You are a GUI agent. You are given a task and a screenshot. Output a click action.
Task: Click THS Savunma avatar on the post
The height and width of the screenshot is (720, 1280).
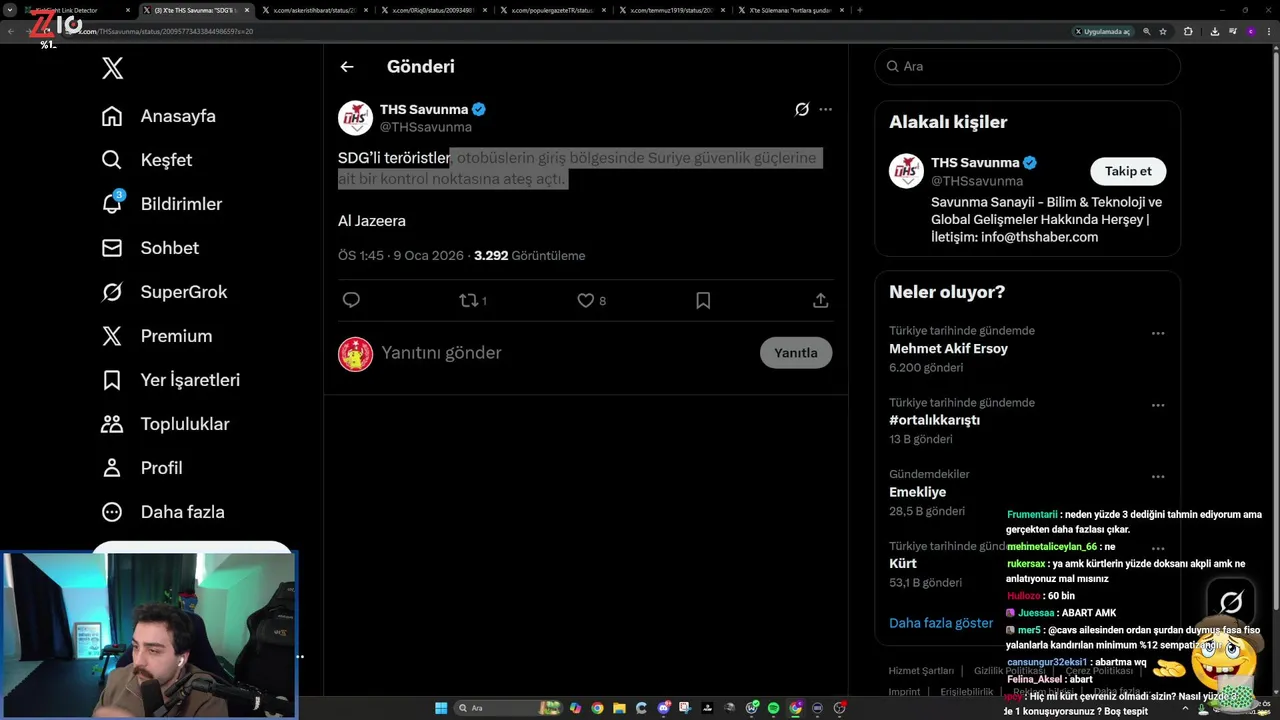(x=355, y=118)
